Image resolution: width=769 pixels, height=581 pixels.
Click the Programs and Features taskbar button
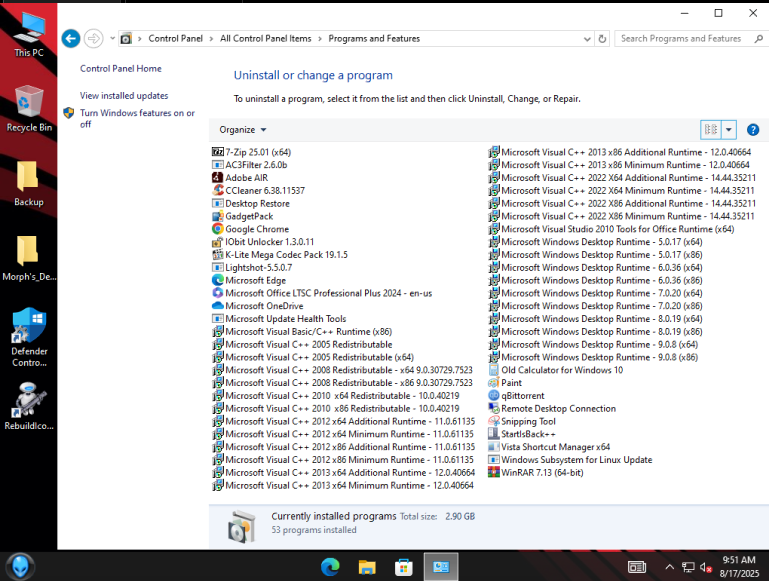point(441,567)
